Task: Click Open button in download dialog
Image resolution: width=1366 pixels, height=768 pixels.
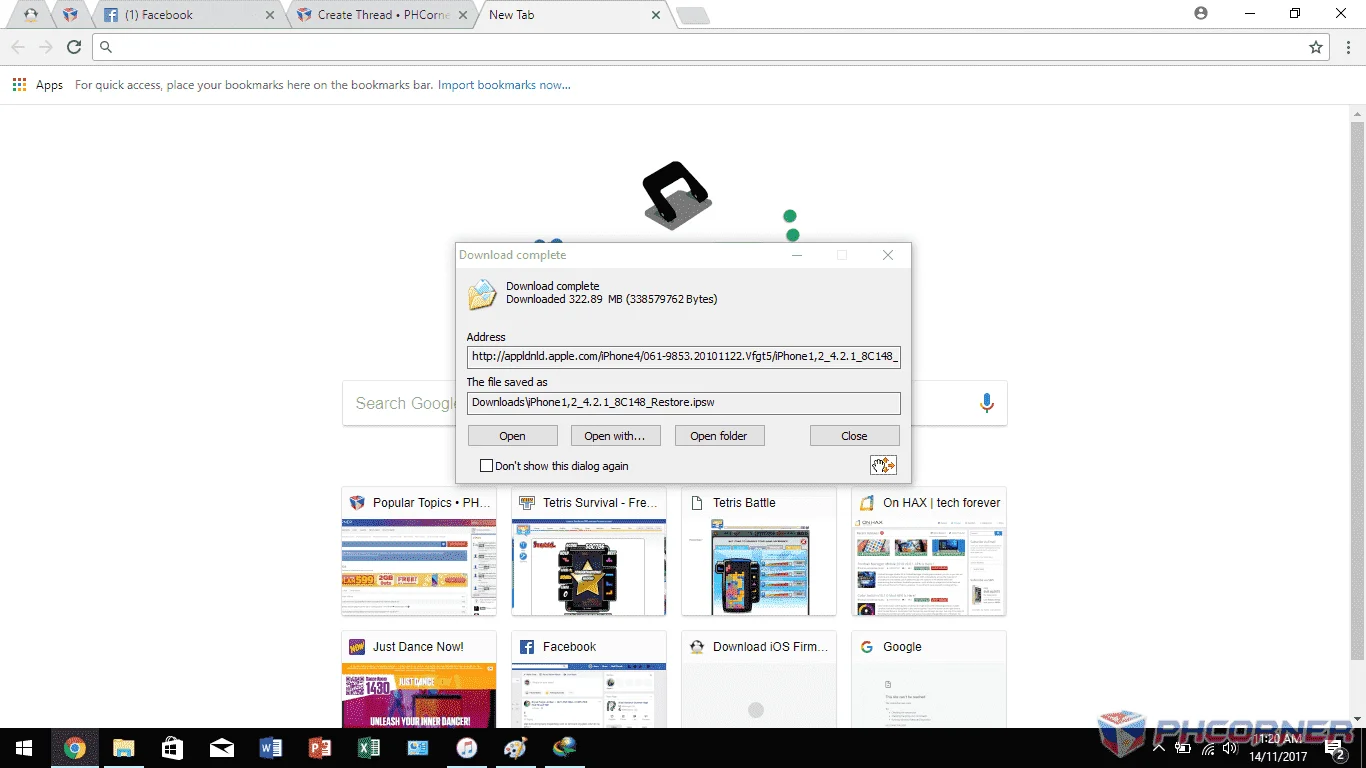Action: point(513,436)
